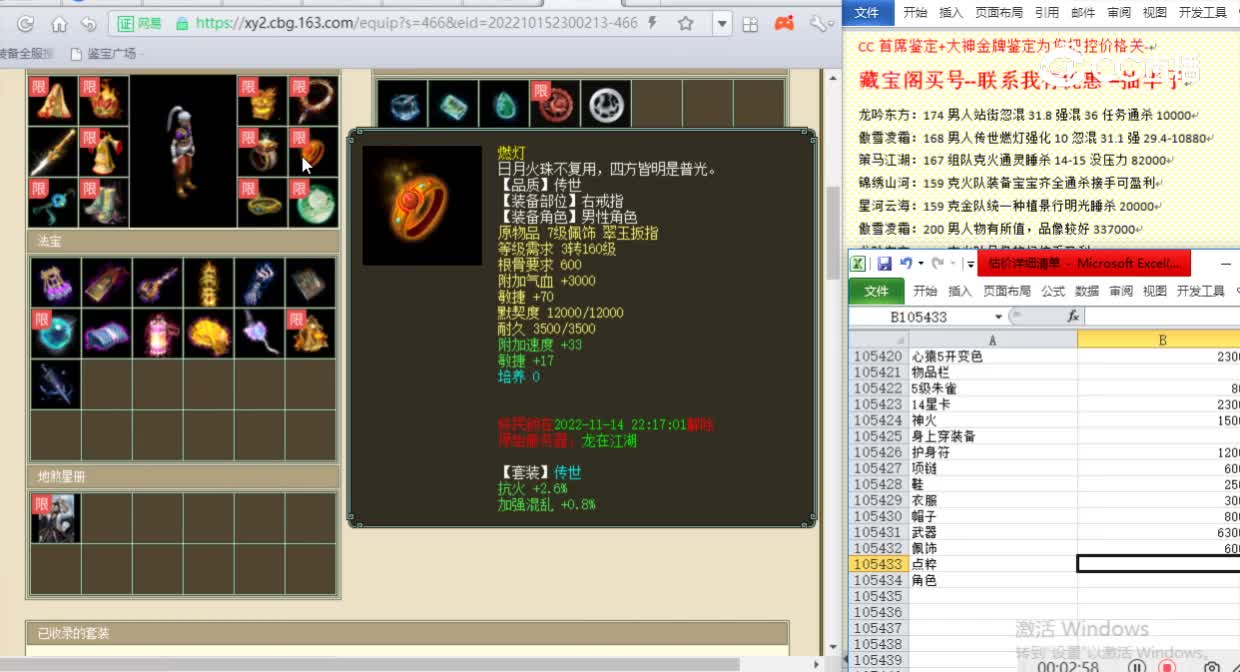Open 引用 tab in the Word window
The width and height of the screenshot is (1240, 672).
point(1047,13)
